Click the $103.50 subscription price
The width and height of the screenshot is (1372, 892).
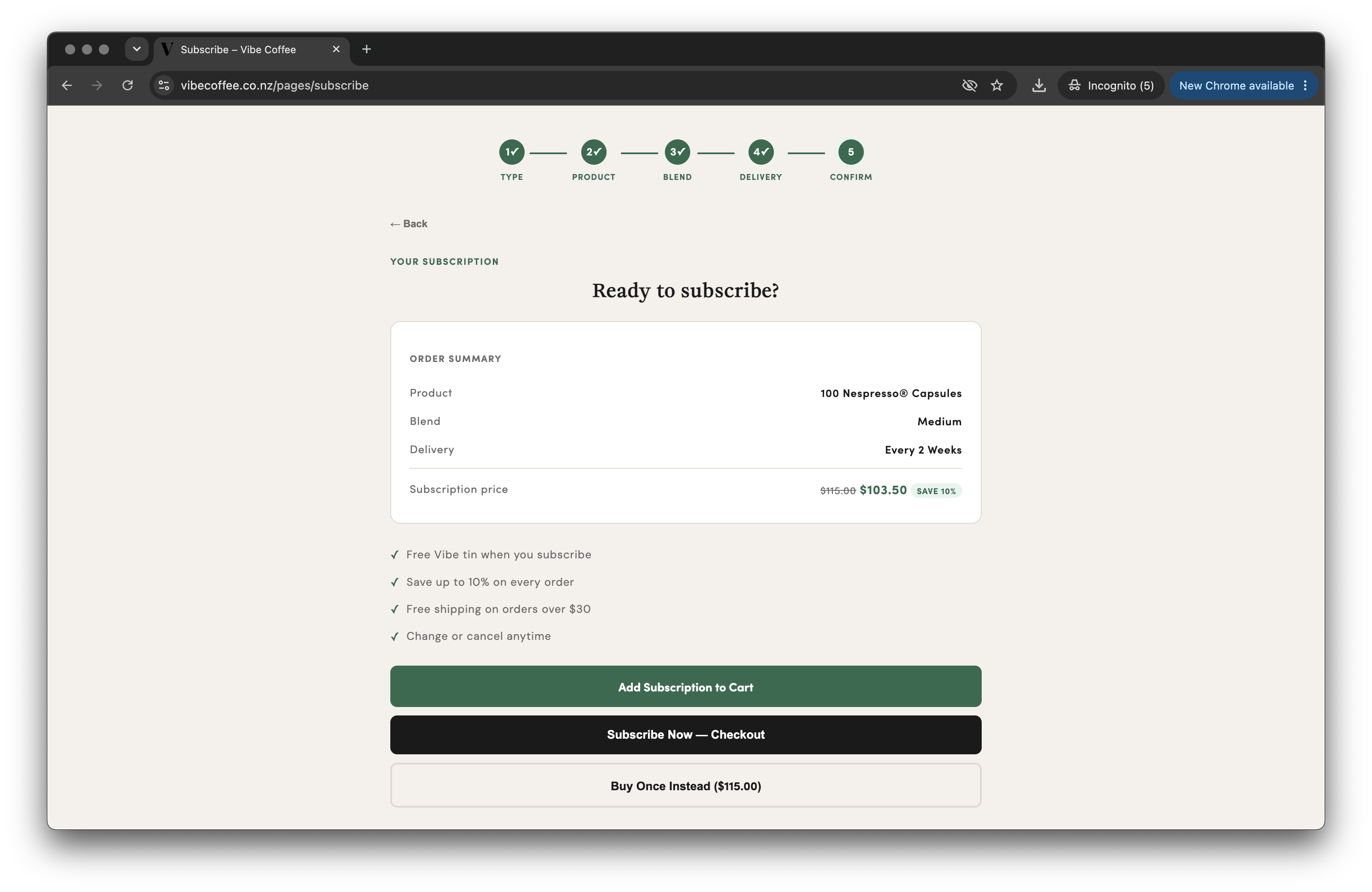point(883,490)
